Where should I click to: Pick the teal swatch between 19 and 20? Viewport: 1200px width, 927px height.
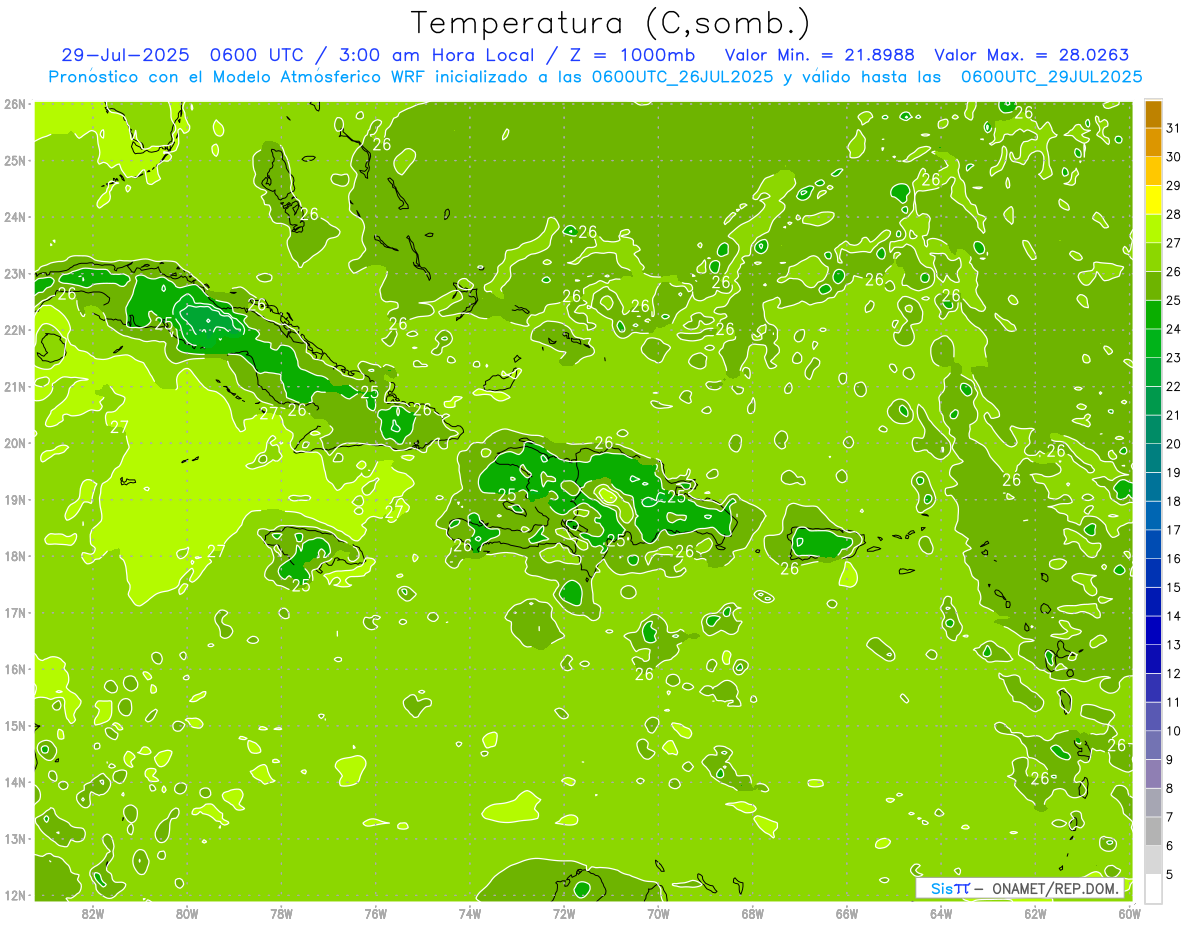tap(1153, 459)
